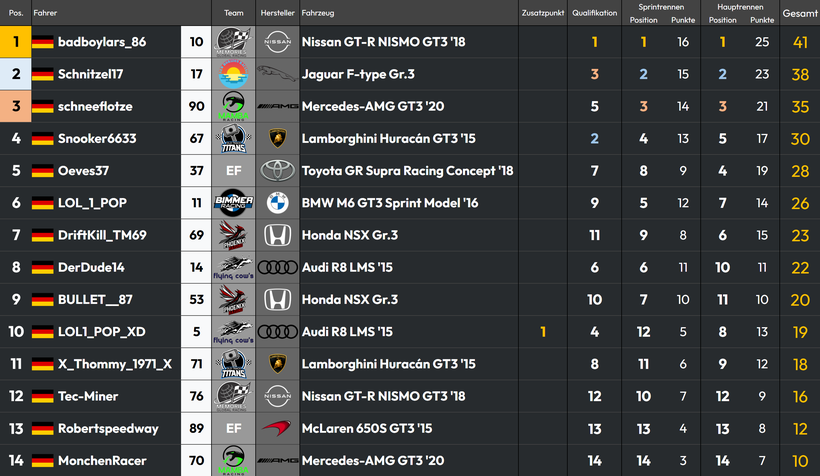Select driver name LOL_1_POP
The image size is (820, 476).
93,203
